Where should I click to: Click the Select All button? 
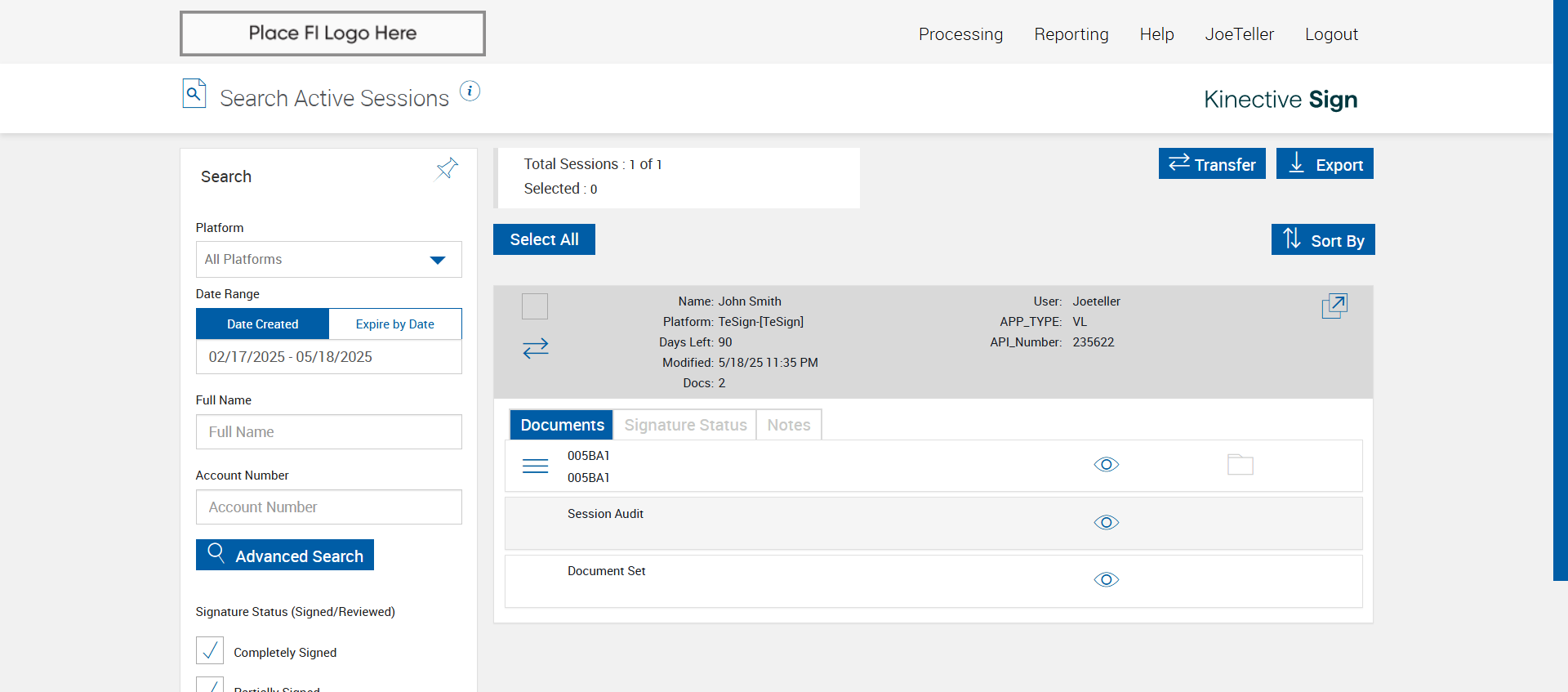544,239
